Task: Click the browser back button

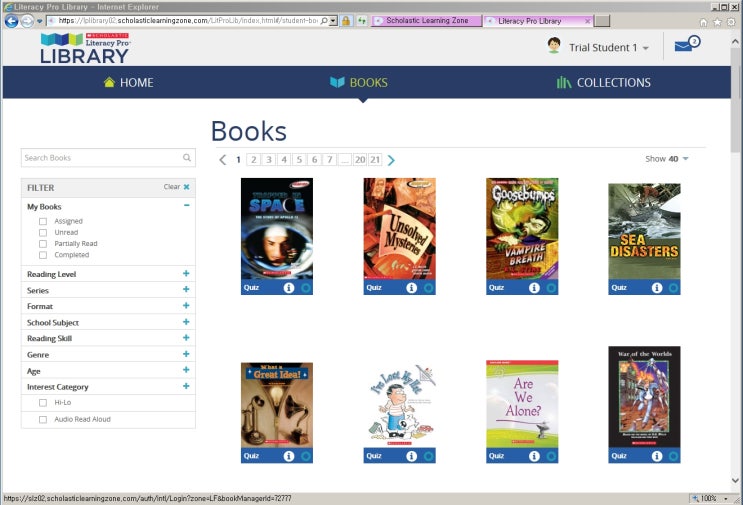Action: tap(11, 21)
